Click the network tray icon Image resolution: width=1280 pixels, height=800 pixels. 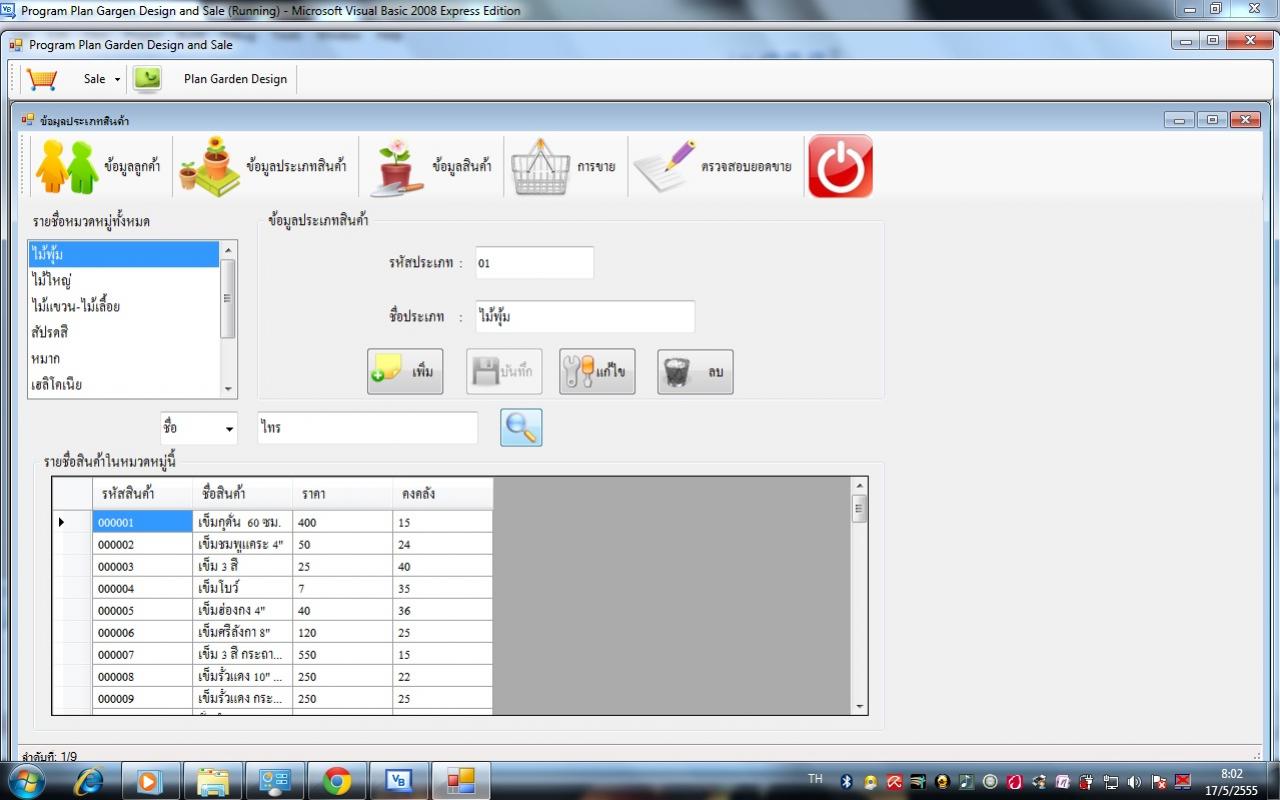1111,781
